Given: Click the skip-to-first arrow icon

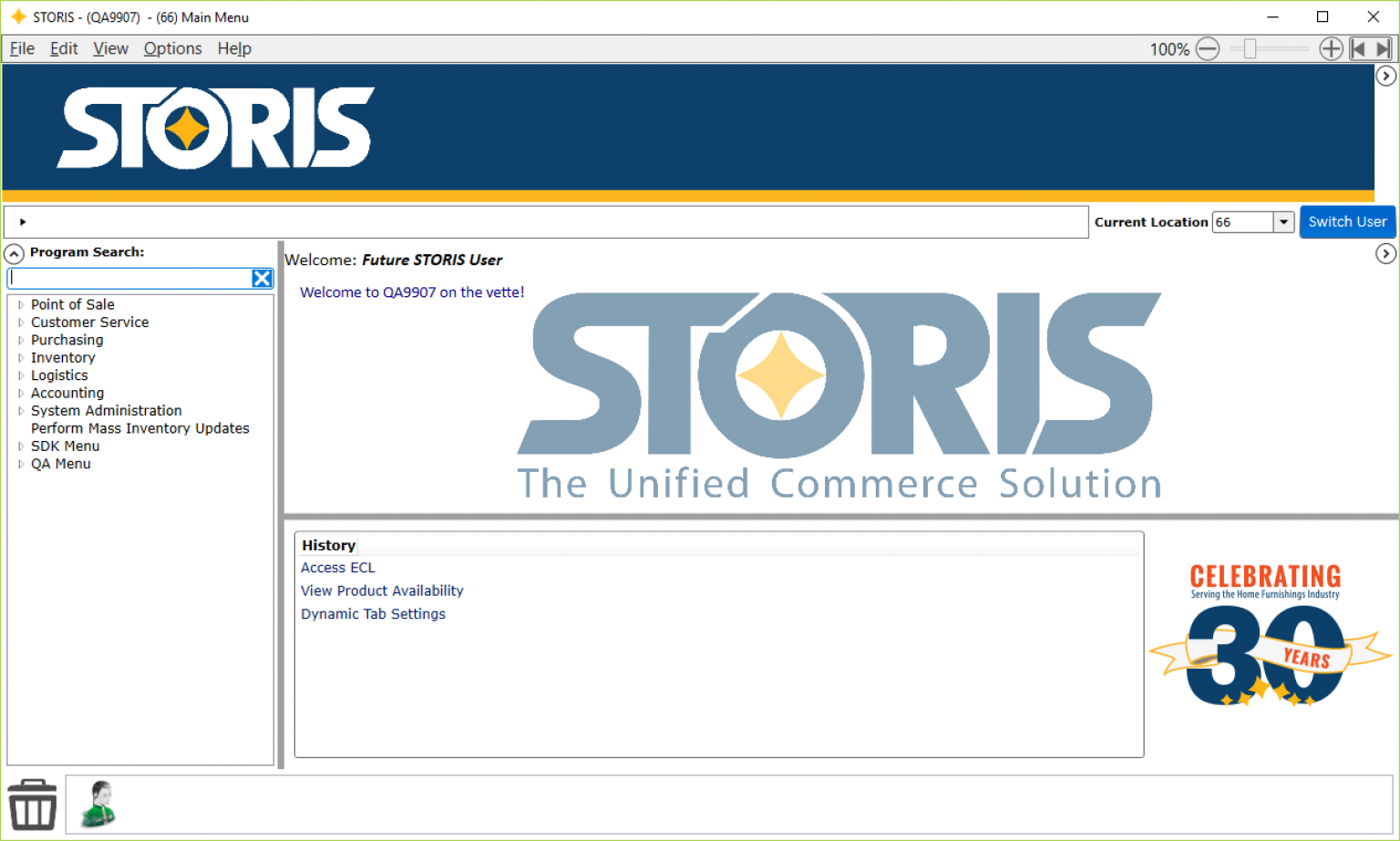Looking at the screenshot, I should click(1357, 48).
